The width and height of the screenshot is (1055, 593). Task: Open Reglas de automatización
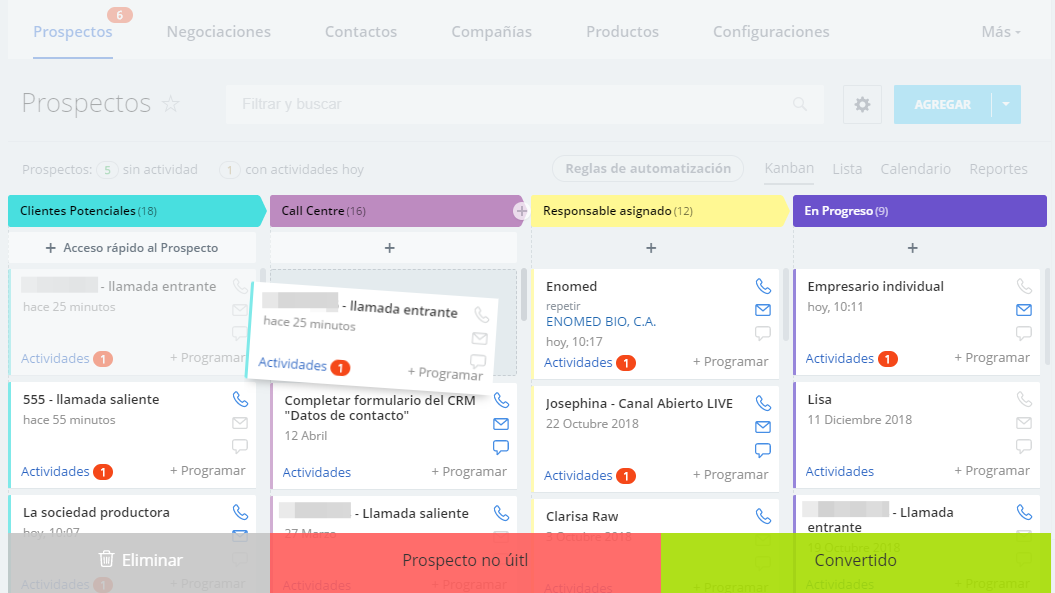coord(648,168)
